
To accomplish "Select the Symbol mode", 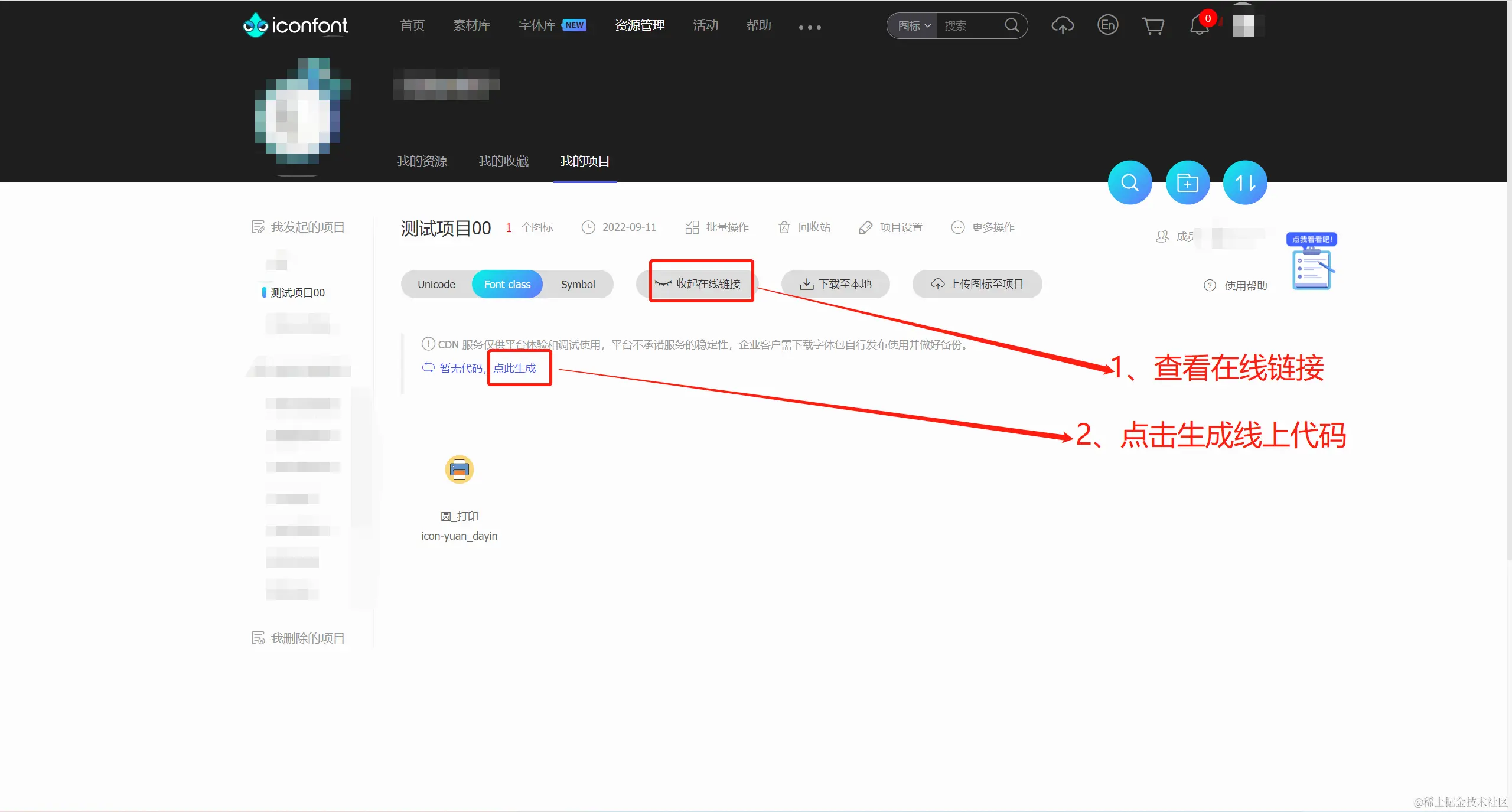I will click(x=578, y=284).
